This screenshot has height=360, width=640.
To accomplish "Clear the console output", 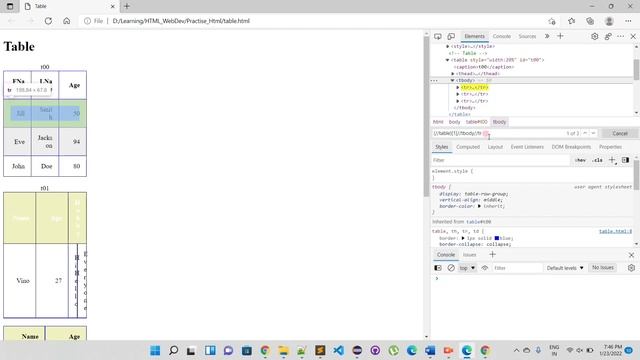I will coord(451,268).
